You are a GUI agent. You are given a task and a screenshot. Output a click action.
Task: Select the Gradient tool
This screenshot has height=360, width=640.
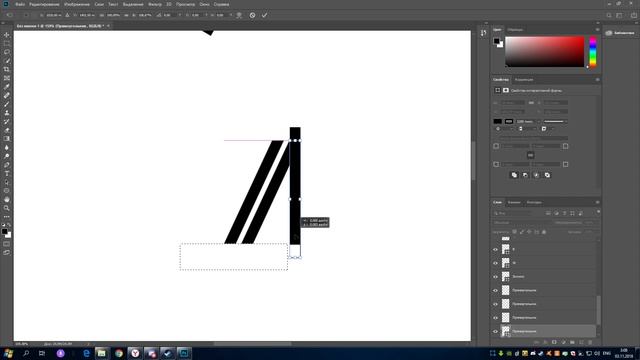(x=7, y=139)
